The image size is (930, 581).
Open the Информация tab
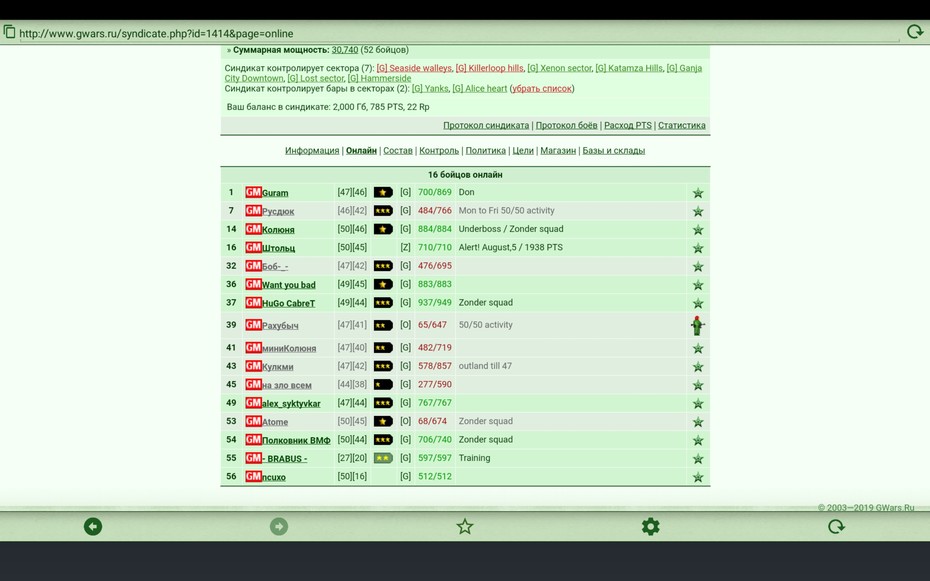point(312,151)
